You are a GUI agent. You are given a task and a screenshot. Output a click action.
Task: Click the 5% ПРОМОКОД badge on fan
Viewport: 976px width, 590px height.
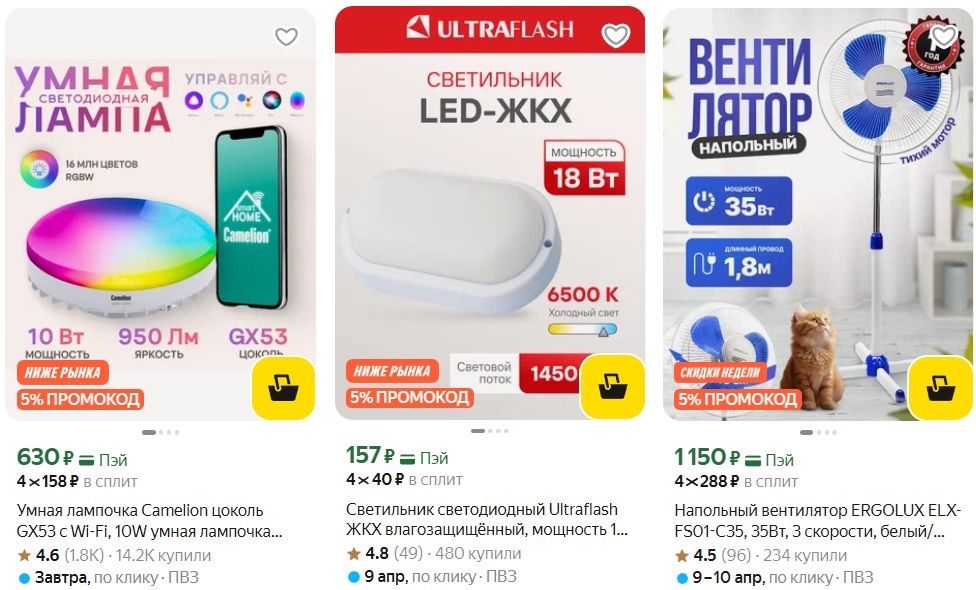(x=738, y=400)
